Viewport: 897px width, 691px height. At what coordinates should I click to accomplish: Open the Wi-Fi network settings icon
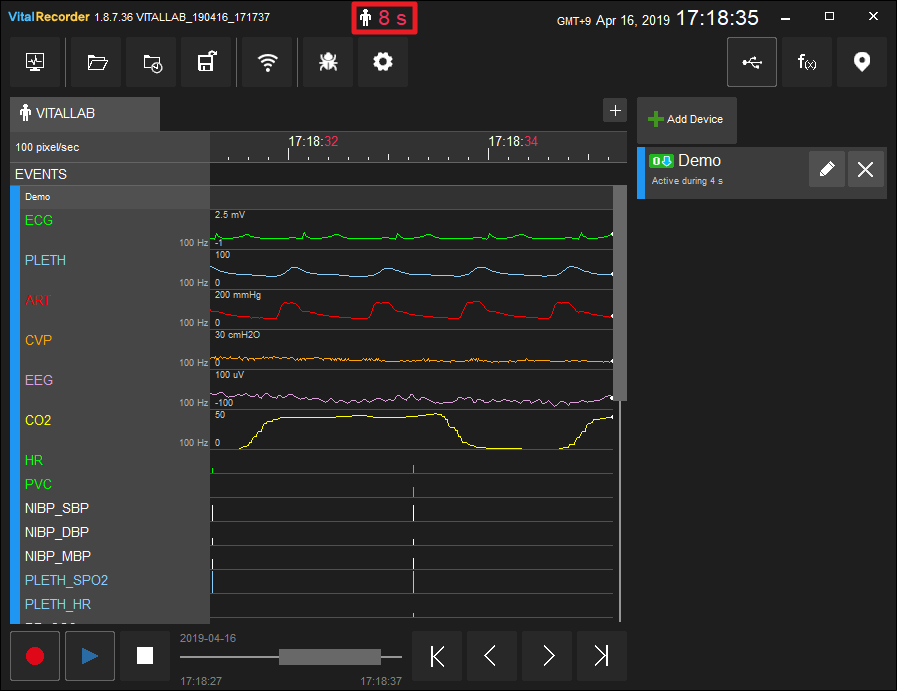pyautogui.click(x=267, y=62)
